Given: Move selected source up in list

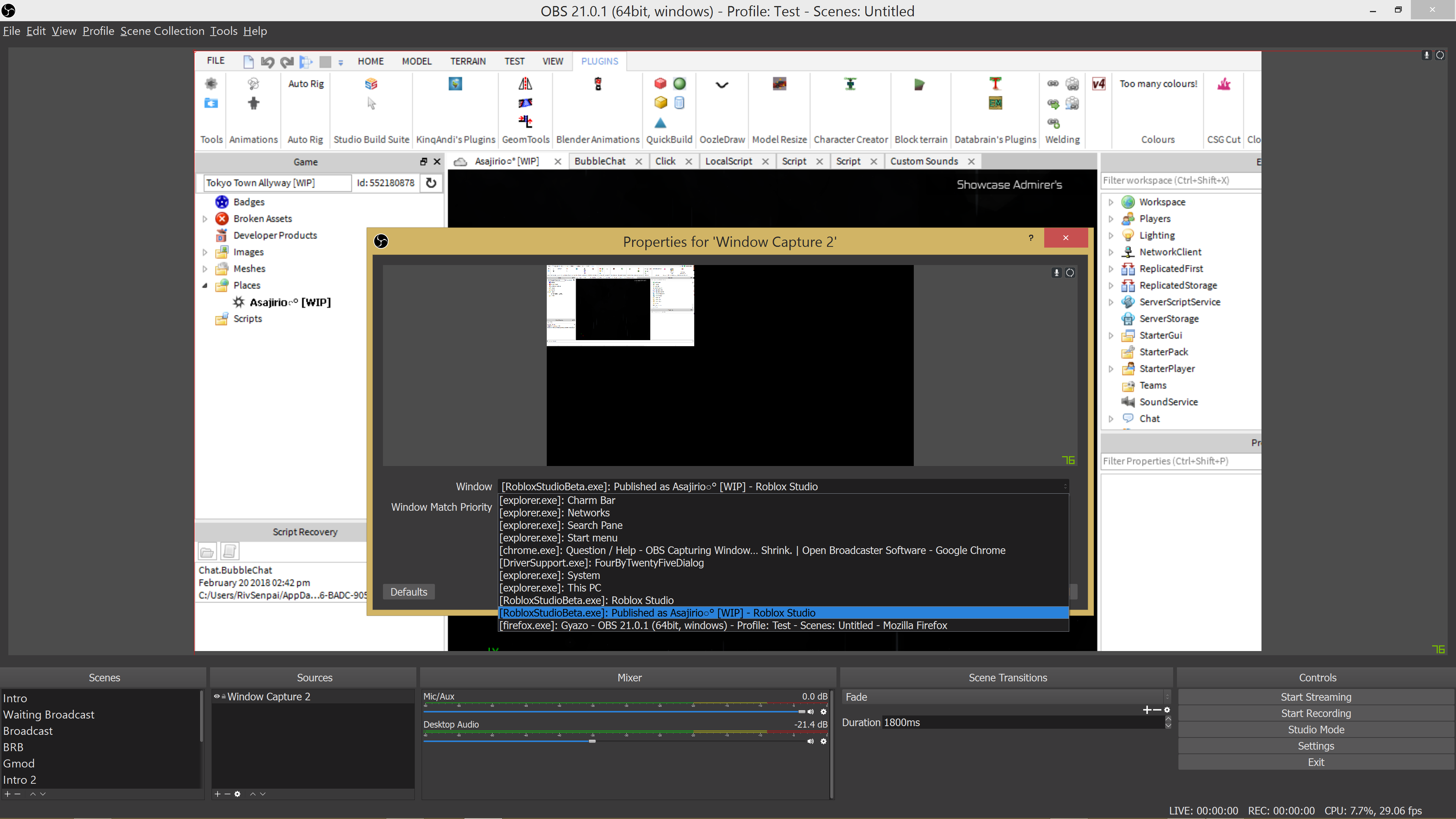Looking at the screenshot, I should [253, 794].
